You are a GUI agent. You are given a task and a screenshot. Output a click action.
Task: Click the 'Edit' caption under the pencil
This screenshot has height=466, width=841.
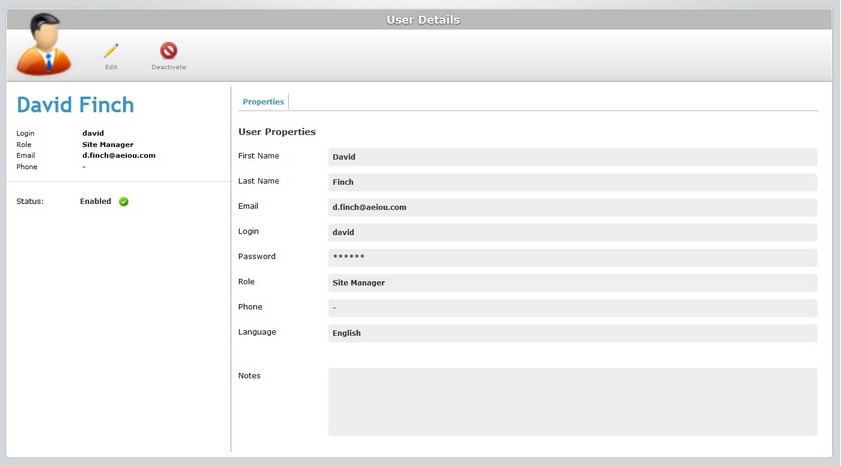click(x=111, y=67)
